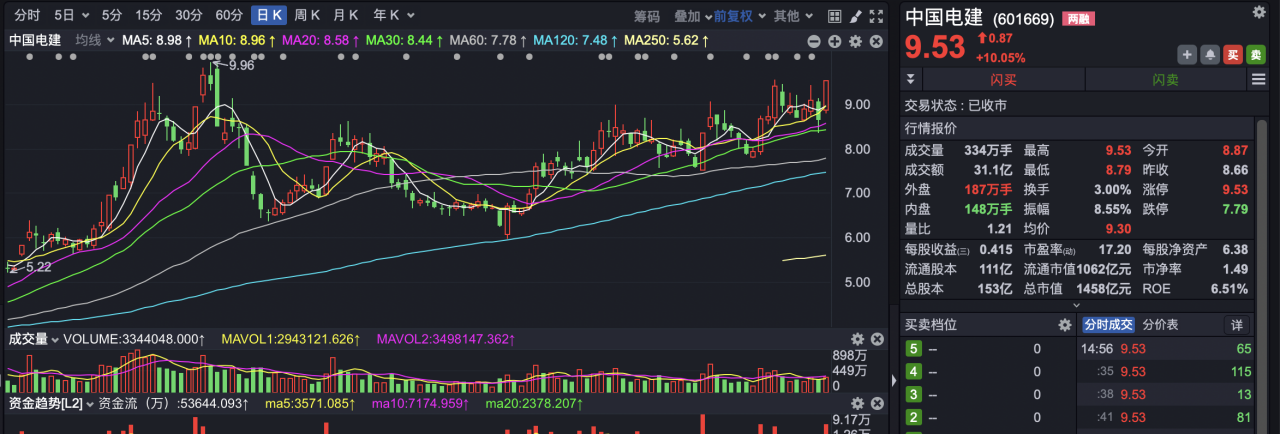Zoom out K-line chart with minus icon
Viewport: 1280px width, 434px height.
(x=813, y=41)
